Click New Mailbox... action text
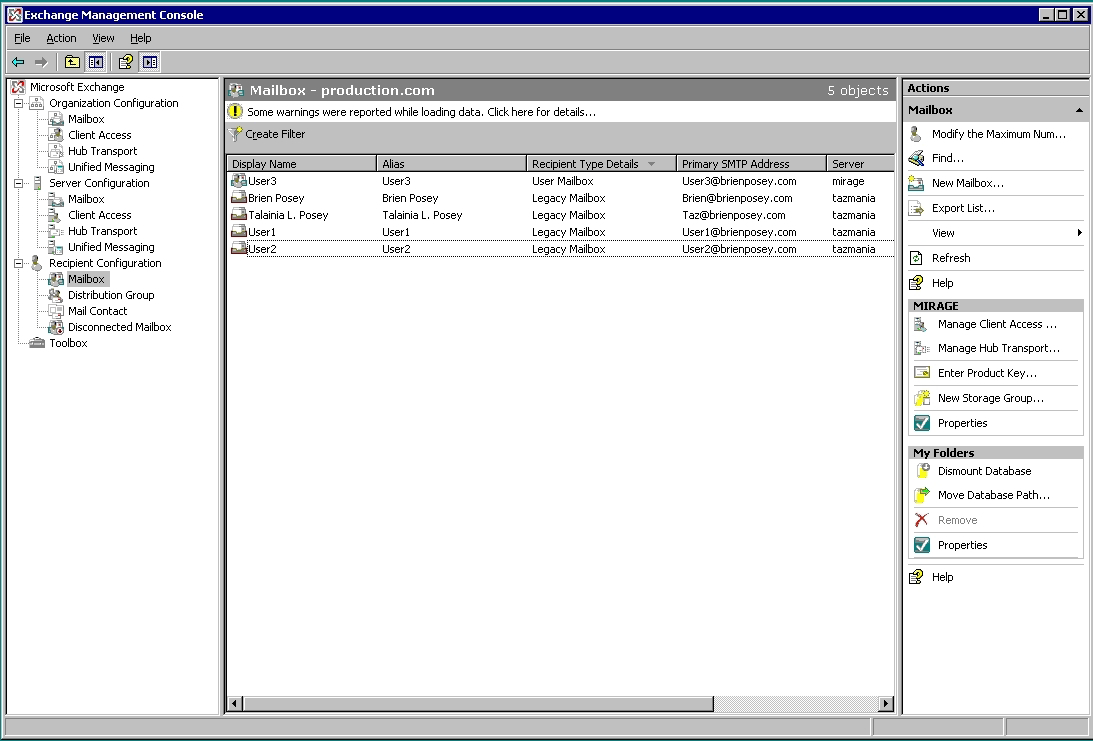Image resolution: width=1093 pixels, height=741 pixels. (968, 183)
